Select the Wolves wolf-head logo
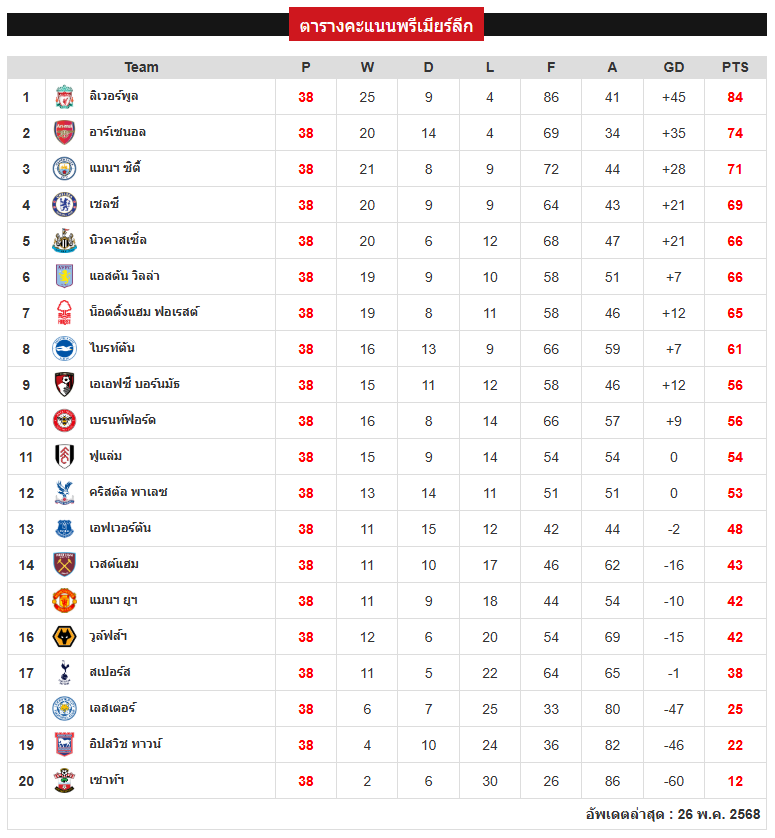The image size is (775, 838). [64, 637]
